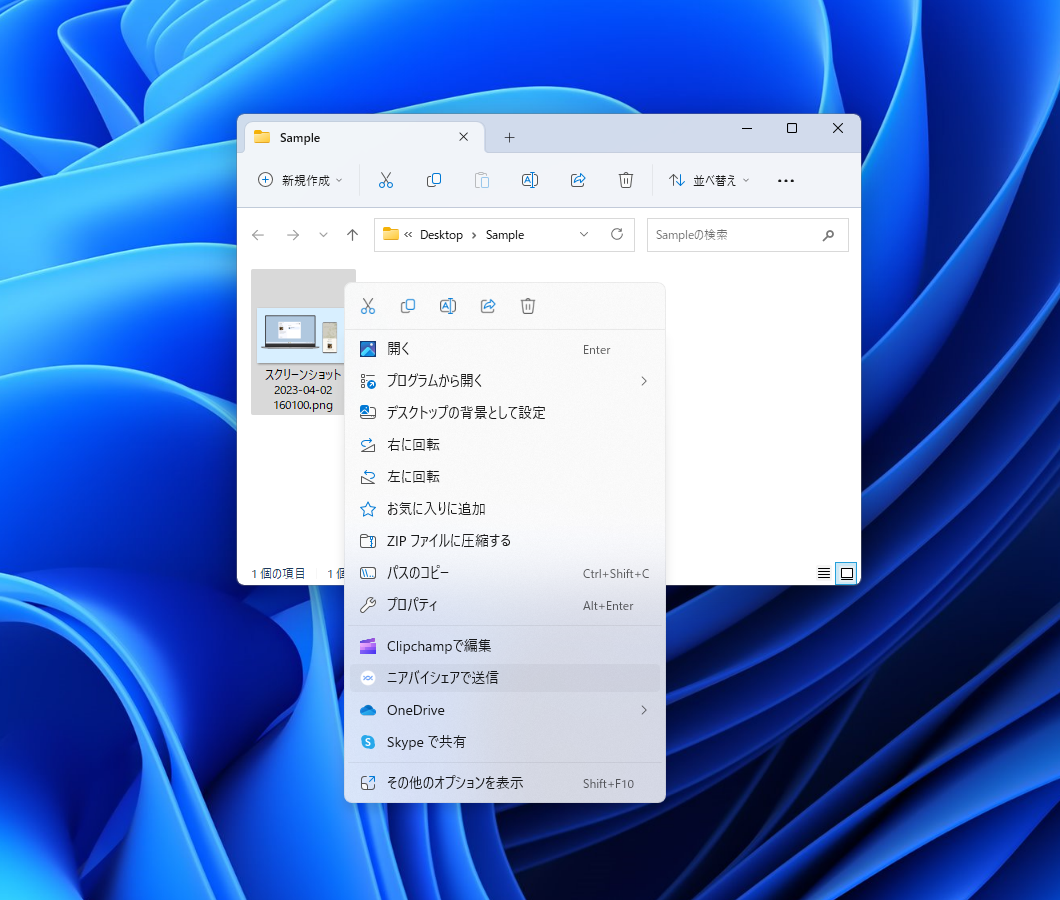Choose その他のオプションを表示
Image resolution: width=1060 pixels, height=900 pixels.
[x=505, y=783]
